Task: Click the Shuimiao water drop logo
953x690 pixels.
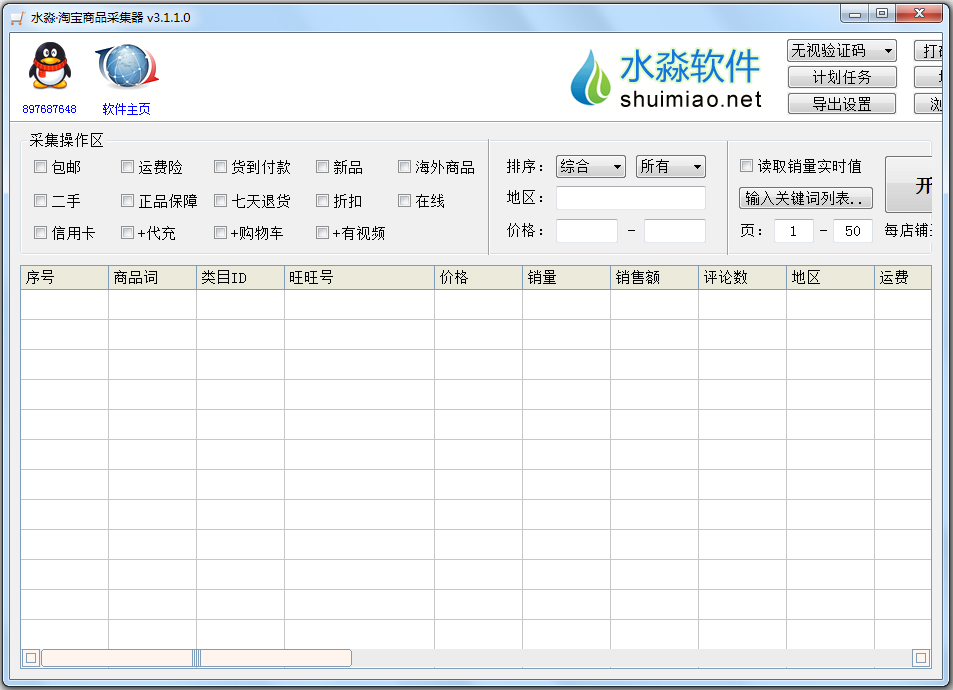Action: (x=590, y=77)
